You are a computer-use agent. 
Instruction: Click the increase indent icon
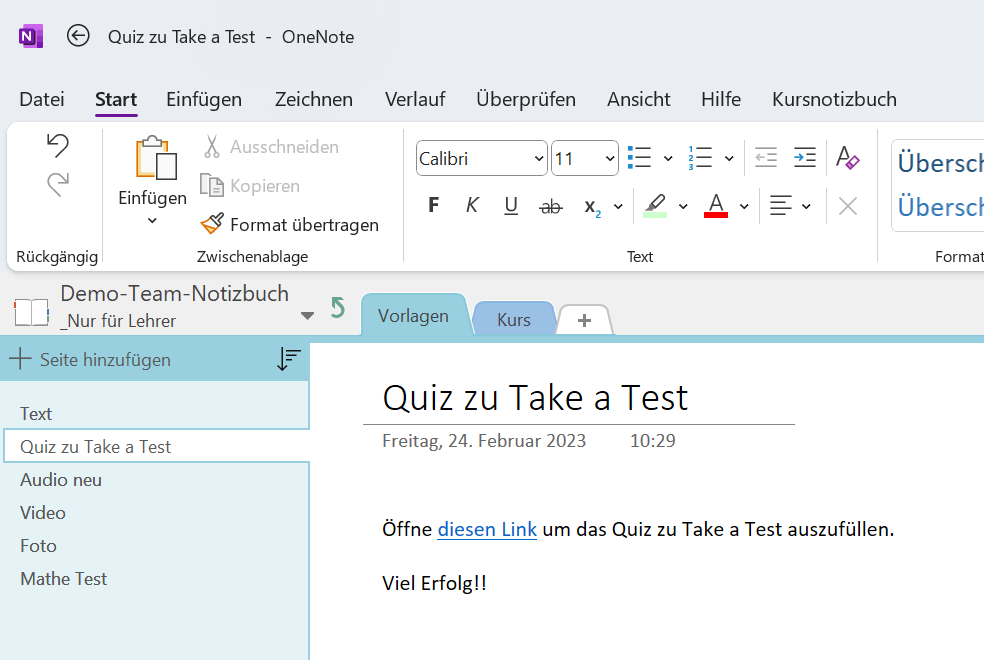coord(805,158)
